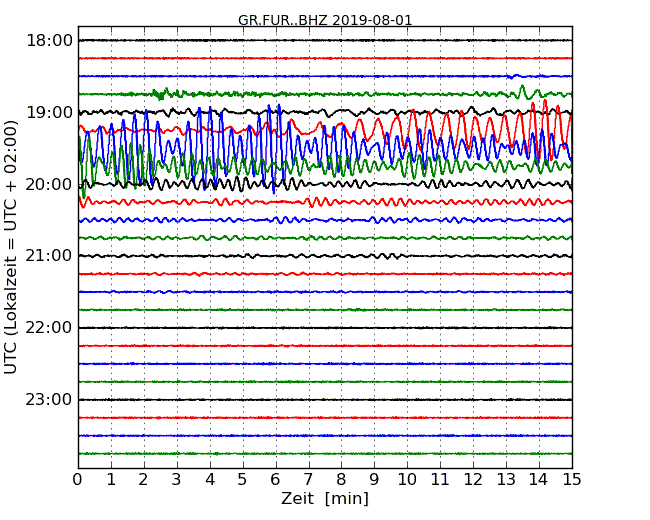The image size is (650, 520).
Task: Click x-axis tick label 11
Action: click(440, 479)
